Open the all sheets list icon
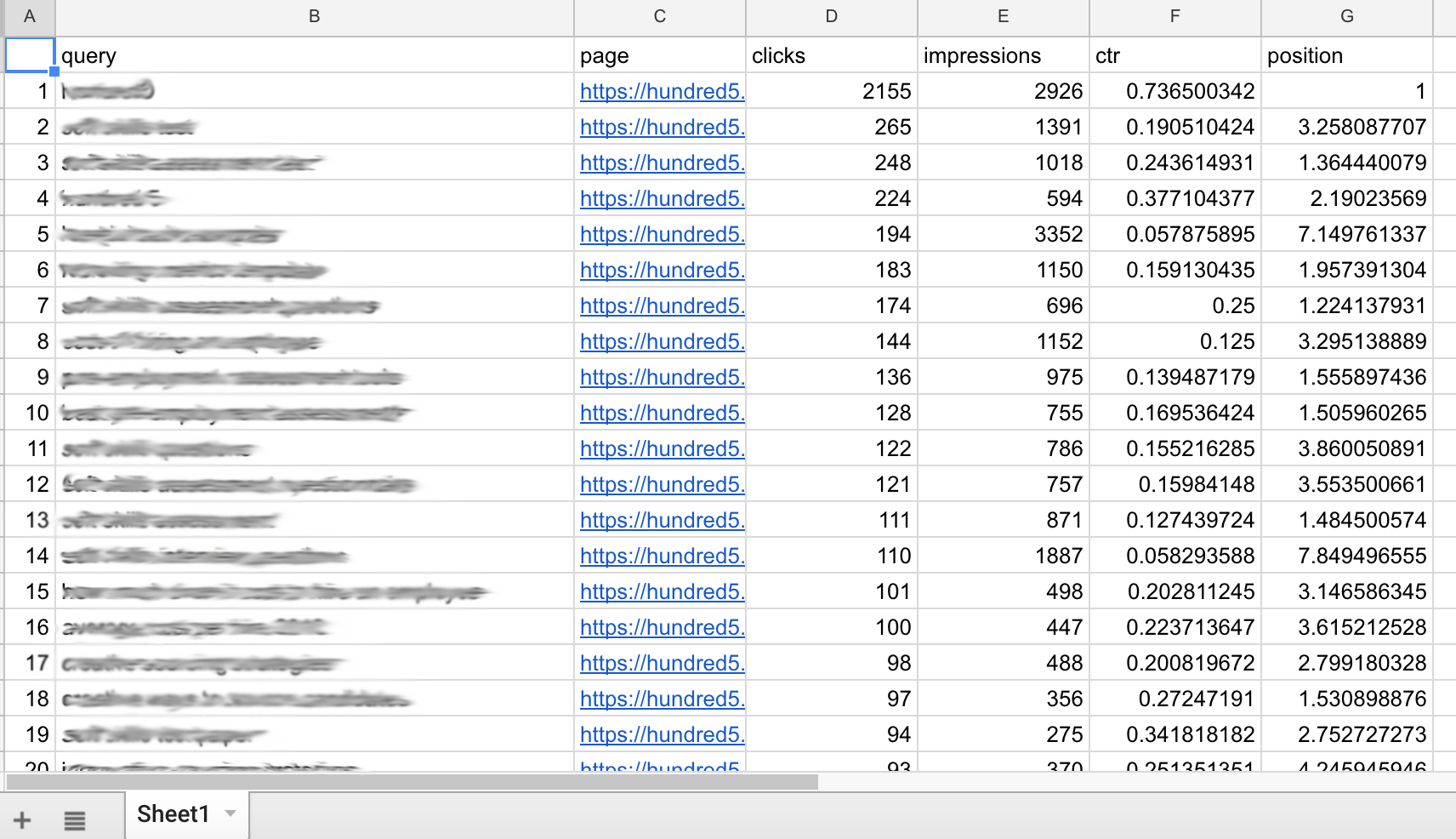 click(75, 820)
